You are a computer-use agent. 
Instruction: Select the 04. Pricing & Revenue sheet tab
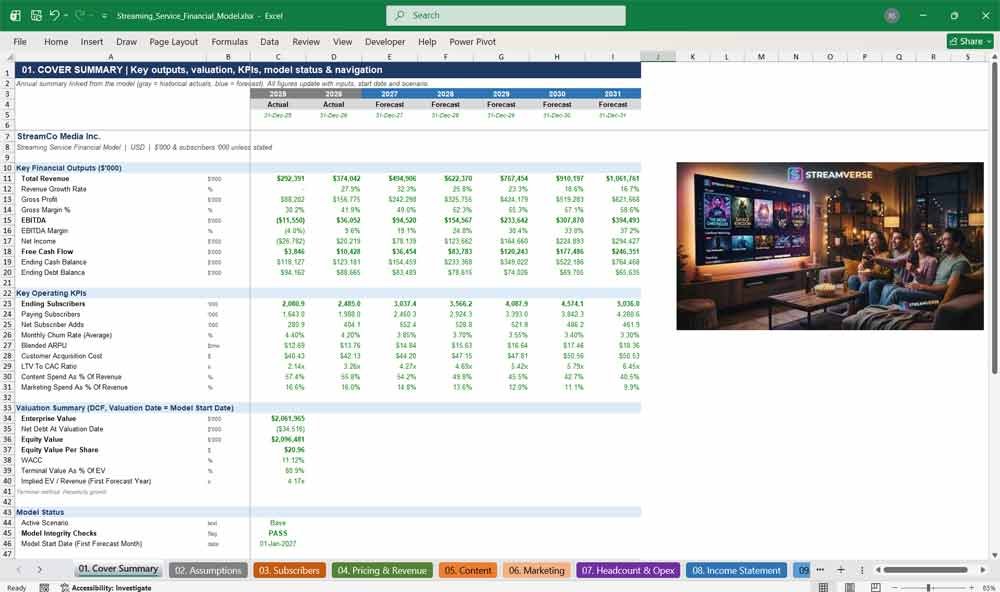click(x=382, y=570)
